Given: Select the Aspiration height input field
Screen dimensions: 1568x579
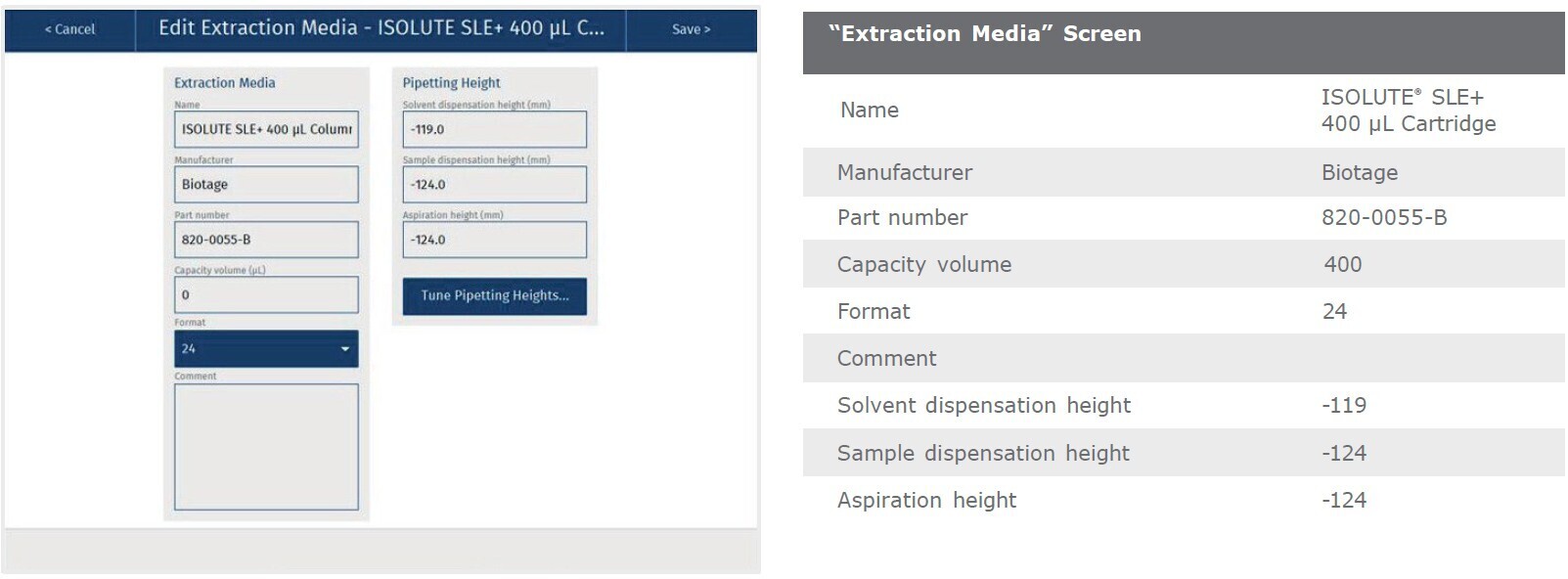Looking at the screenshot, I should 494,240.
